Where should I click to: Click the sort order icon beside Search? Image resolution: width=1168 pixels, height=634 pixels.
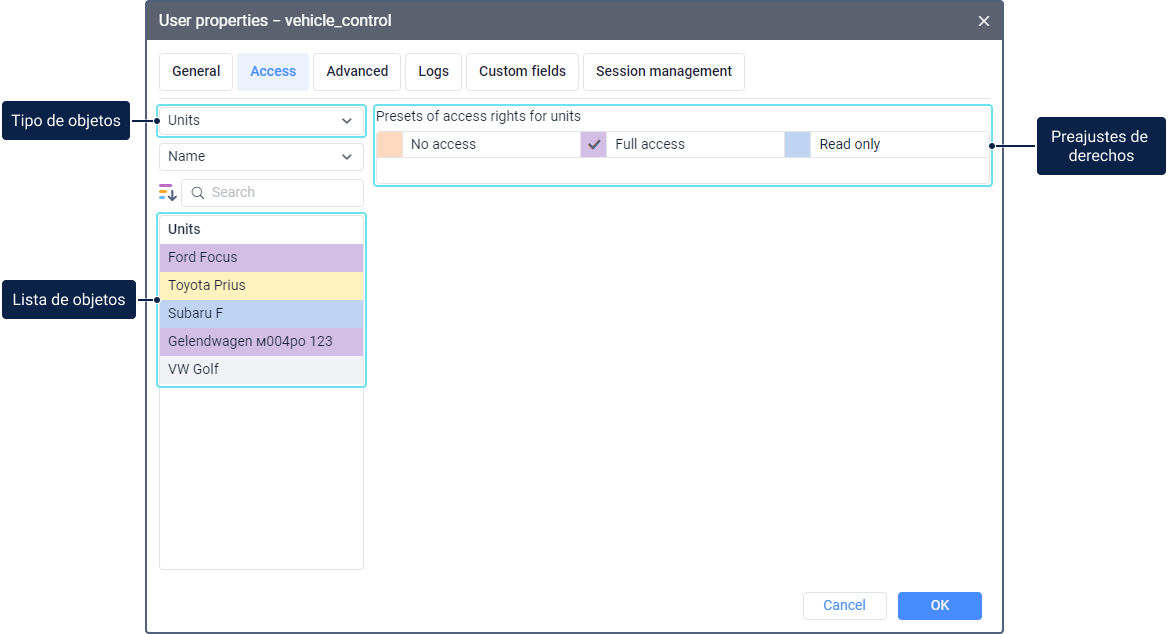[x=168, y=192]
